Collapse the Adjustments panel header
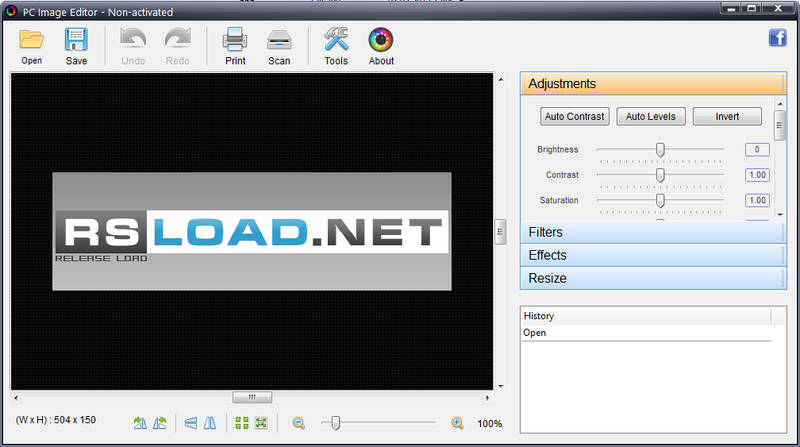 (x=653, y=84)
